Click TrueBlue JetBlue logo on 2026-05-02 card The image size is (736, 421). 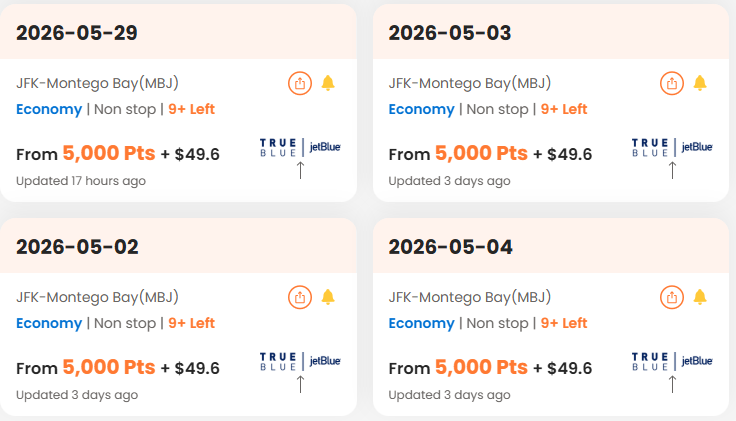pos(300,361)
